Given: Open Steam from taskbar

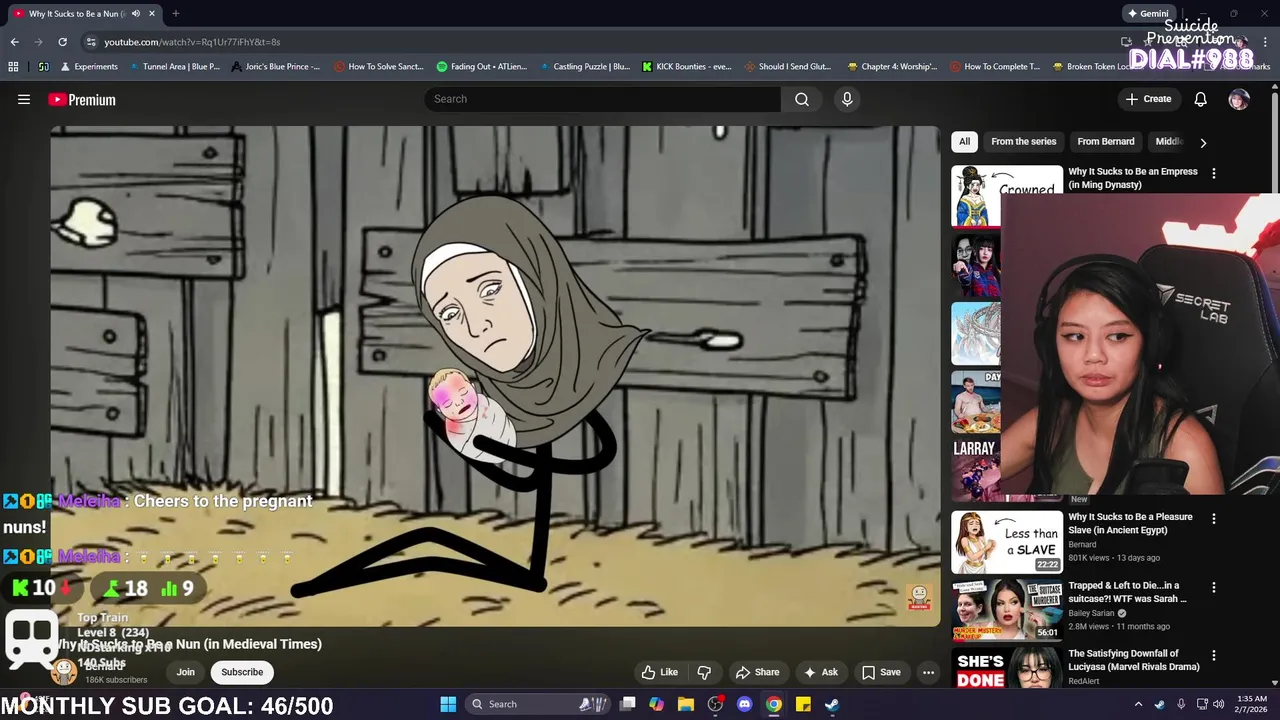Looking at the screenshot, I should tap(832, 704).
